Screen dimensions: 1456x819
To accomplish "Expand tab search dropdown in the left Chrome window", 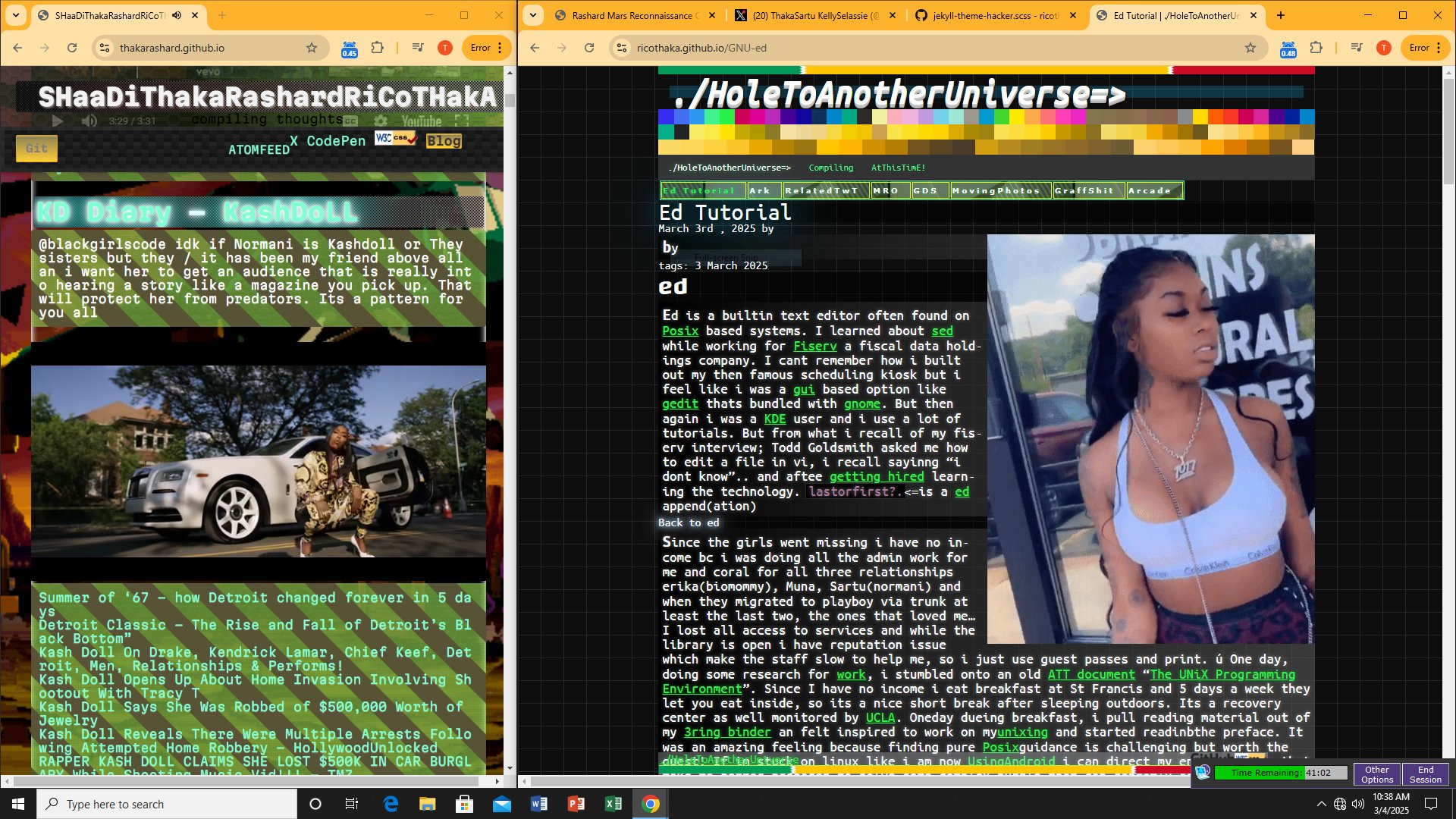I will 16,15.
